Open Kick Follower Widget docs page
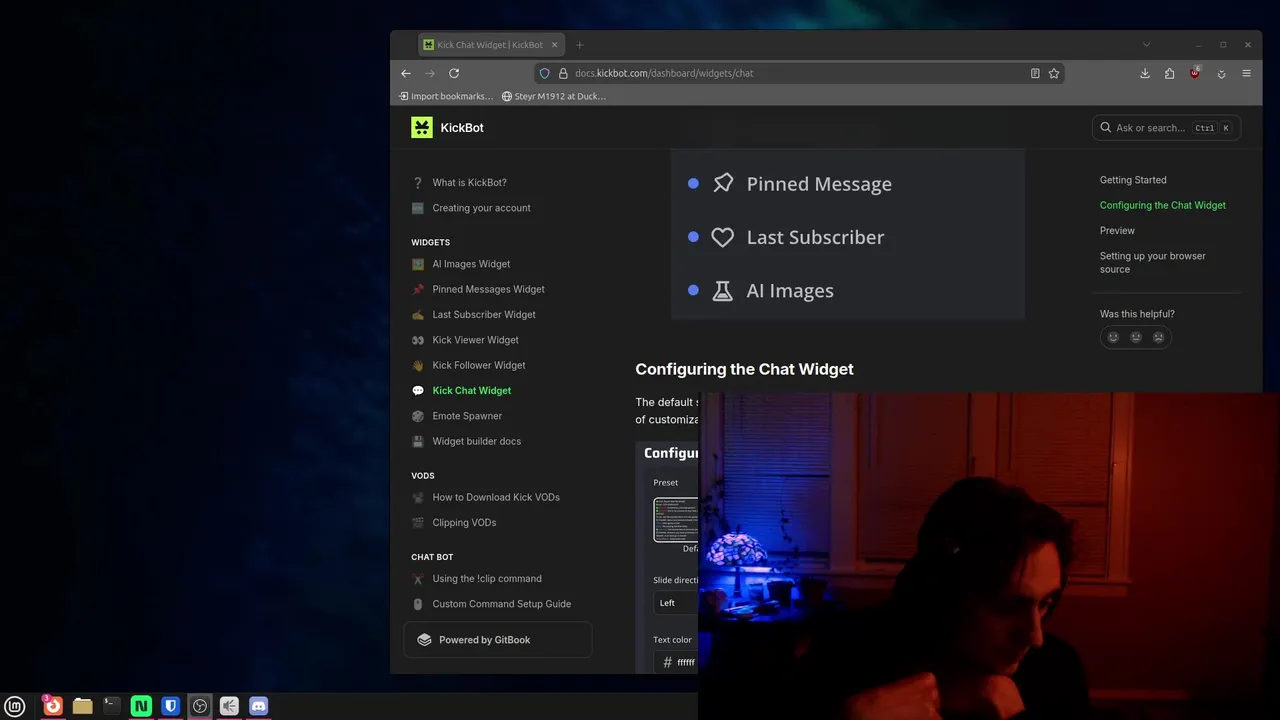 [478, 365]
